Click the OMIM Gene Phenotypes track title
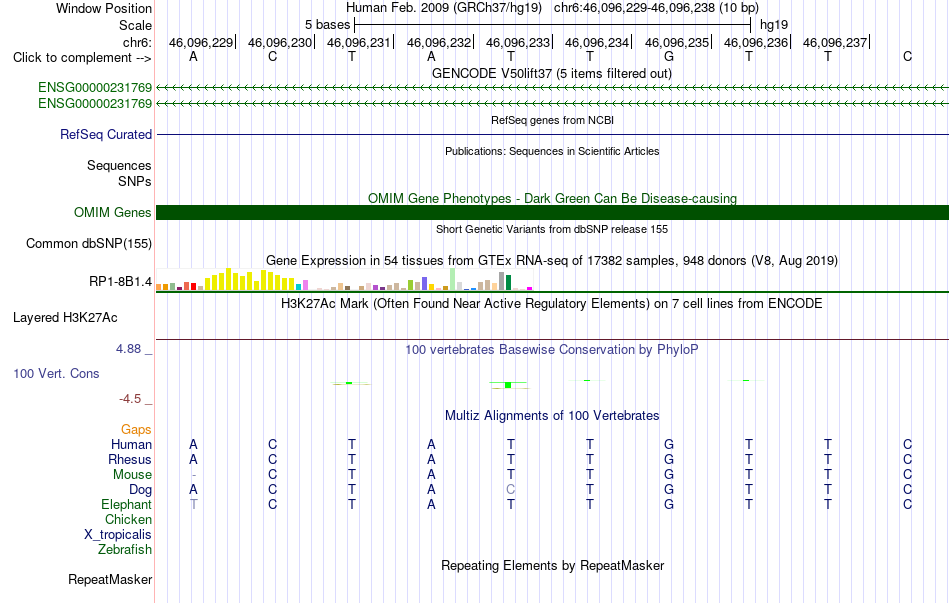 point(552,198)
